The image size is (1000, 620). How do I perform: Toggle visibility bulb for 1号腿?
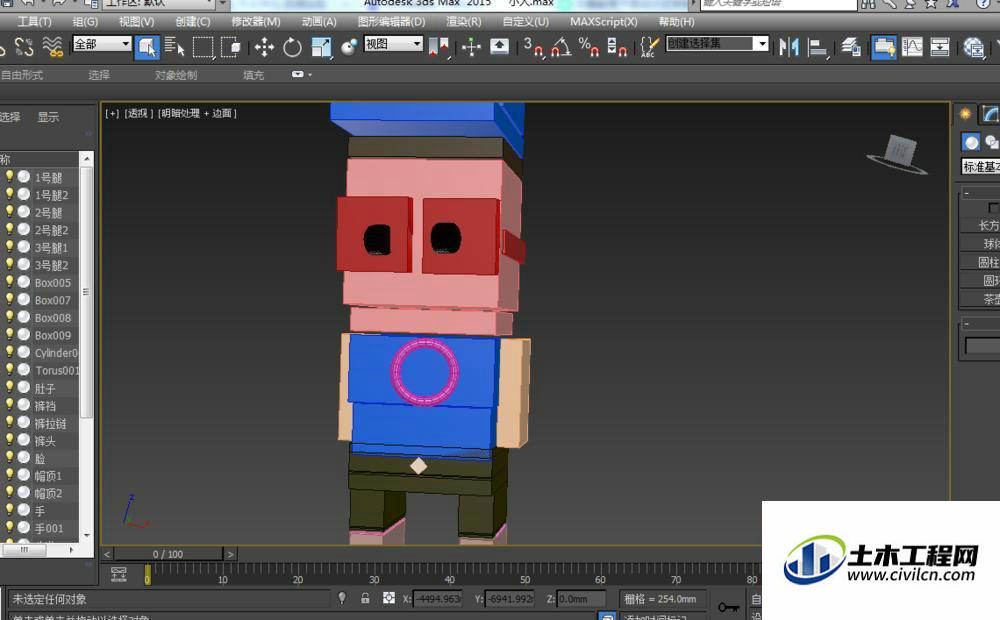click(10, 176)
